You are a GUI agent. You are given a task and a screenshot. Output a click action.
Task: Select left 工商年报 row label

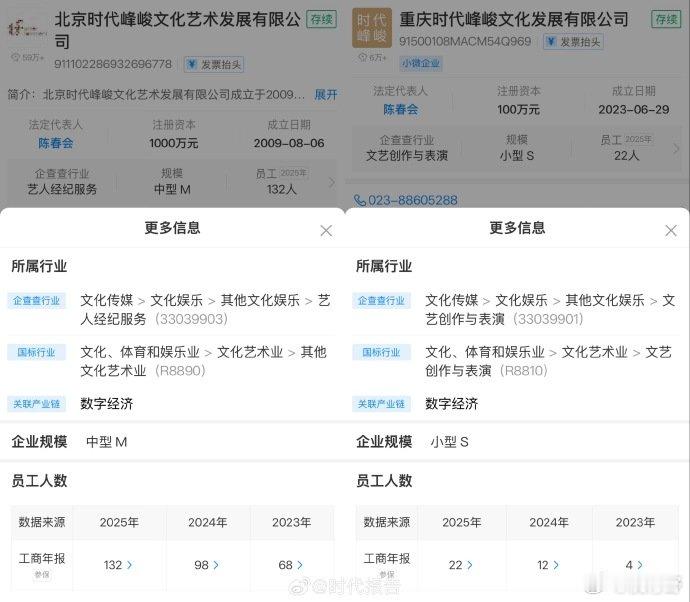42,558
